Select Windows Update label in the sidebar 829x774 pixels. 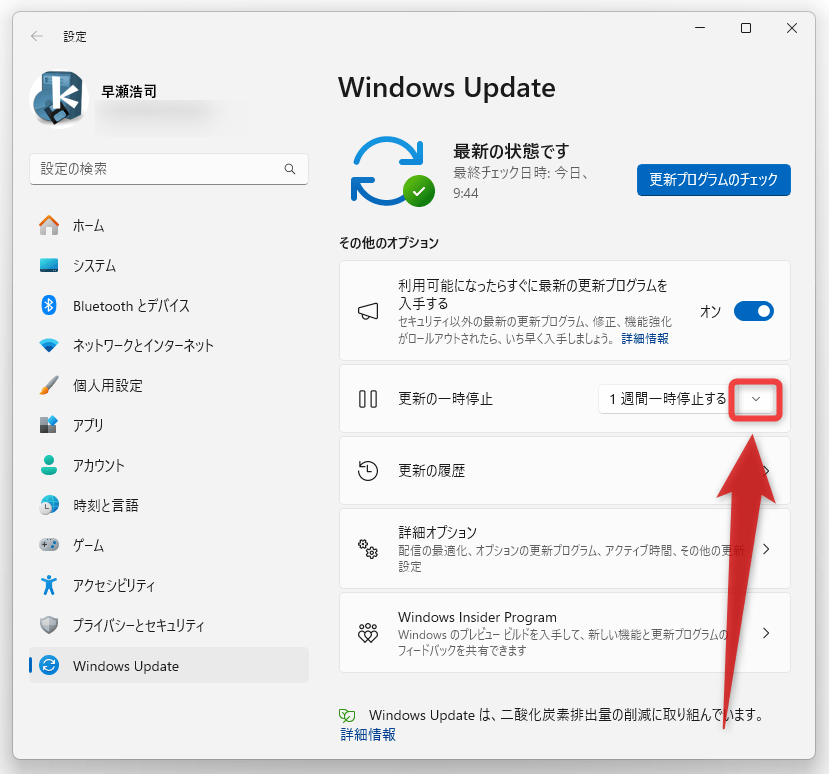click(126, 666)
